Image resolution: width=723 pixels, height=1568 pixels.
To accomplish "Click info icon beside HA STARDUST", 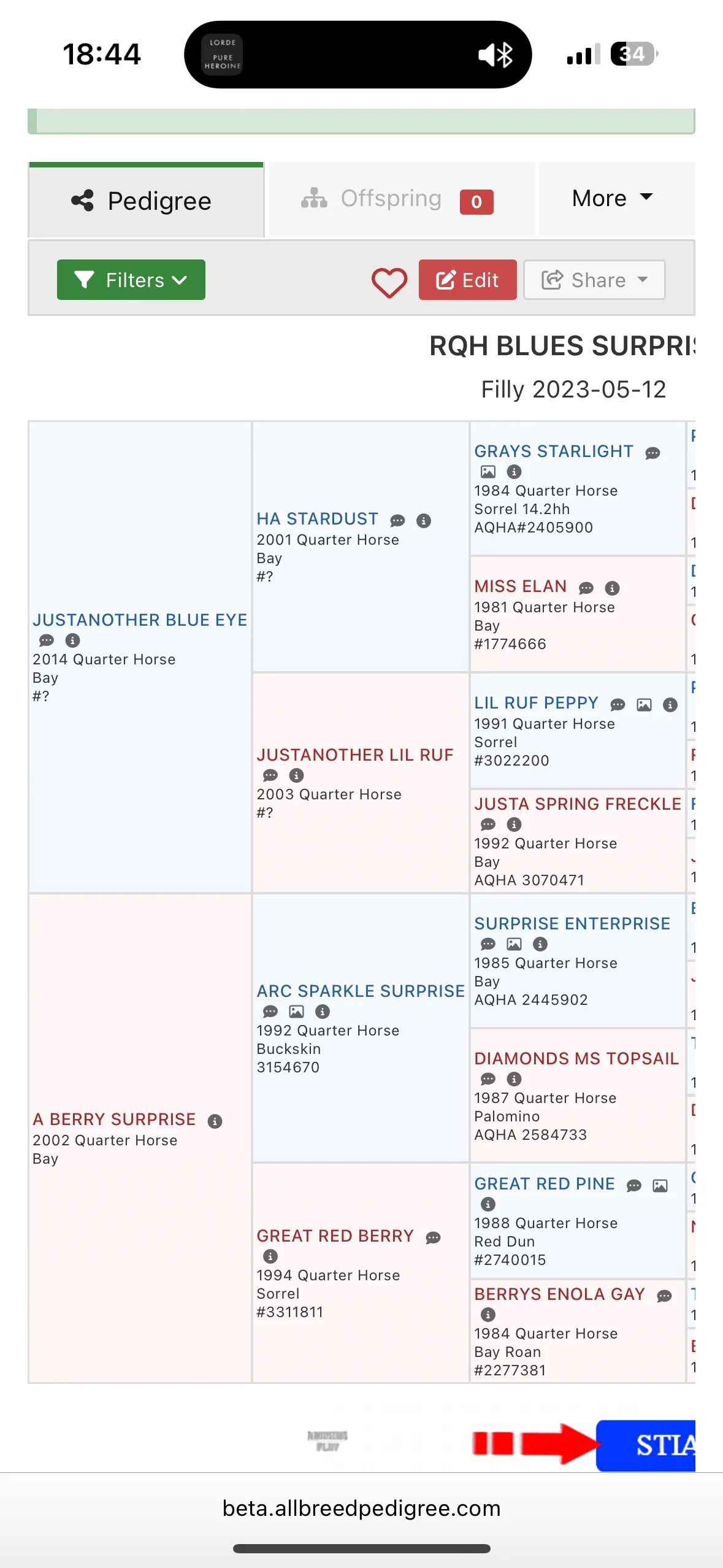I will pos(424,521).
